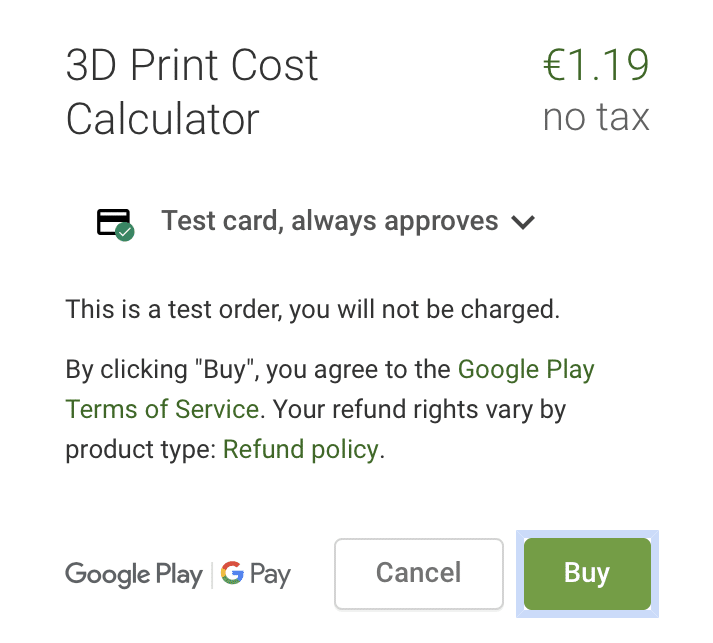Screen dimensions: 713x643
Task: Click the Terms of Service link text
Action: pos(162,409)
